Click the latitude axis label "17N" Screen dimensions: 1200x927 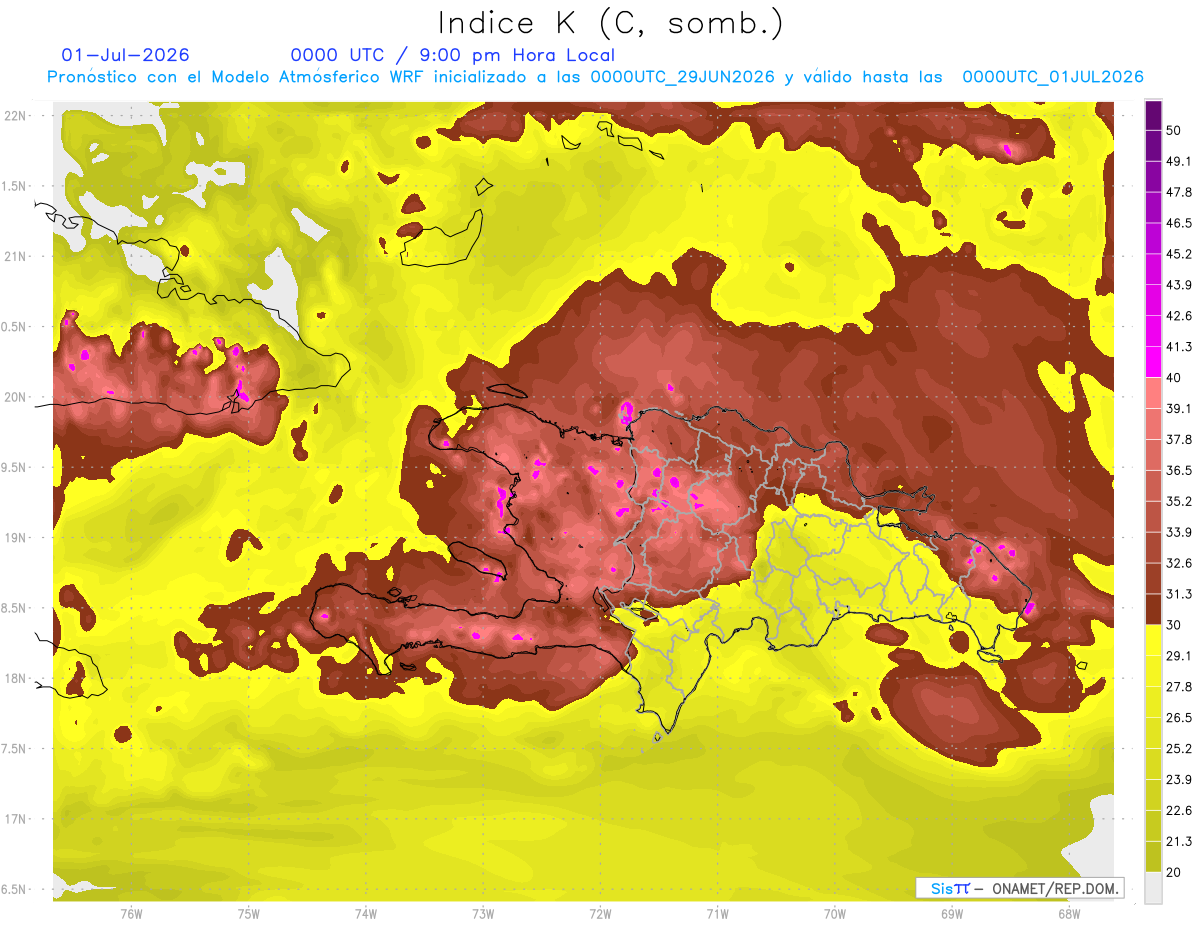click(17, 819)
